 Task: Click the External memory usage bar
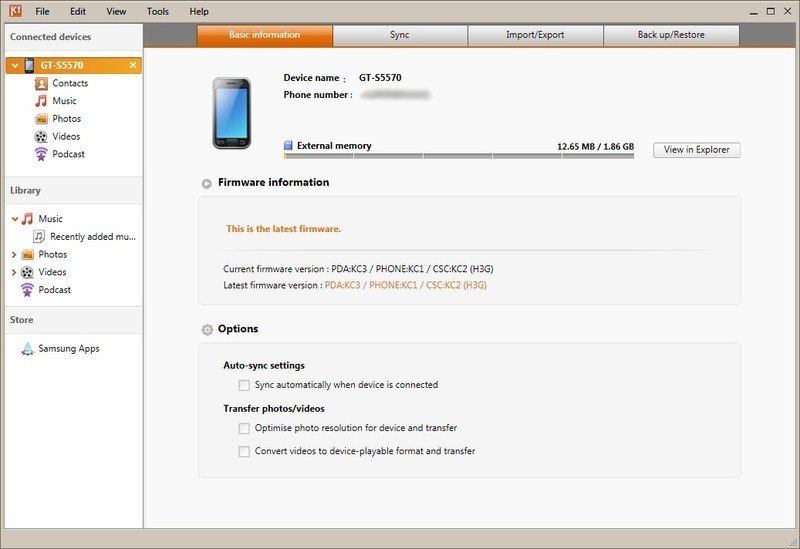[459, 156]
